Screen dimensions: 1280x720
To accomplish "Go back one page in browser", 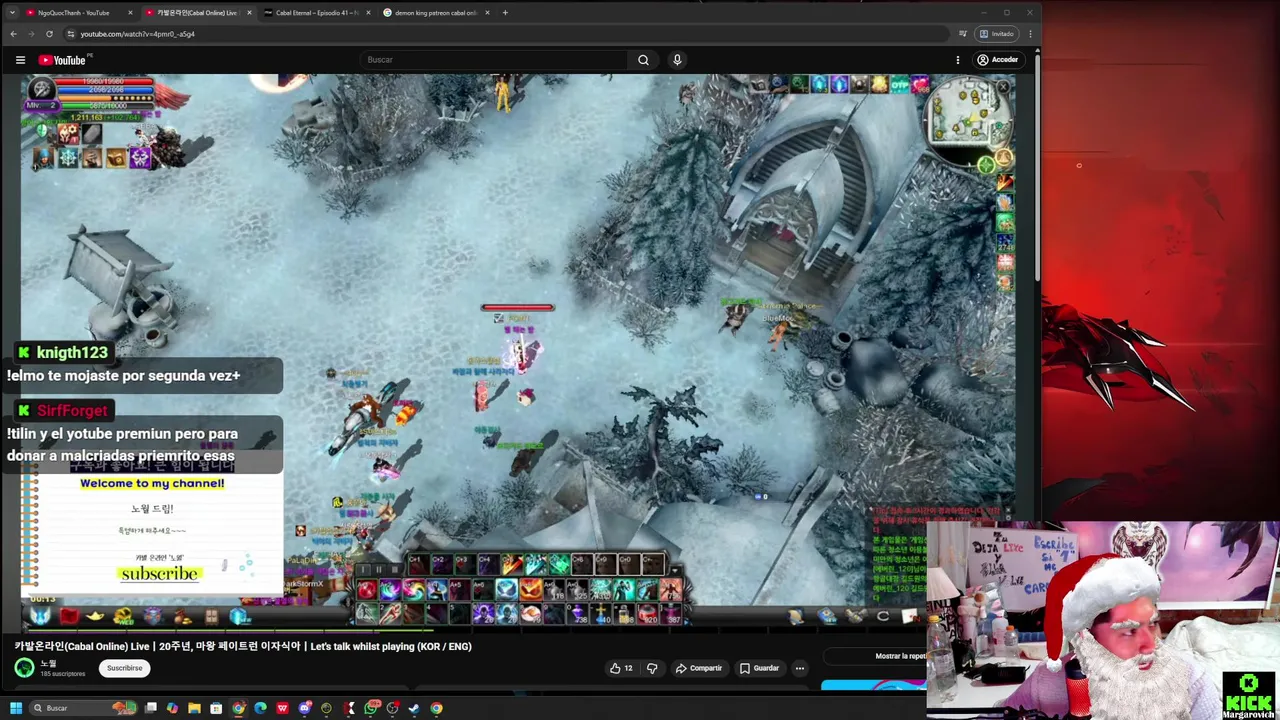I will 13,34.
